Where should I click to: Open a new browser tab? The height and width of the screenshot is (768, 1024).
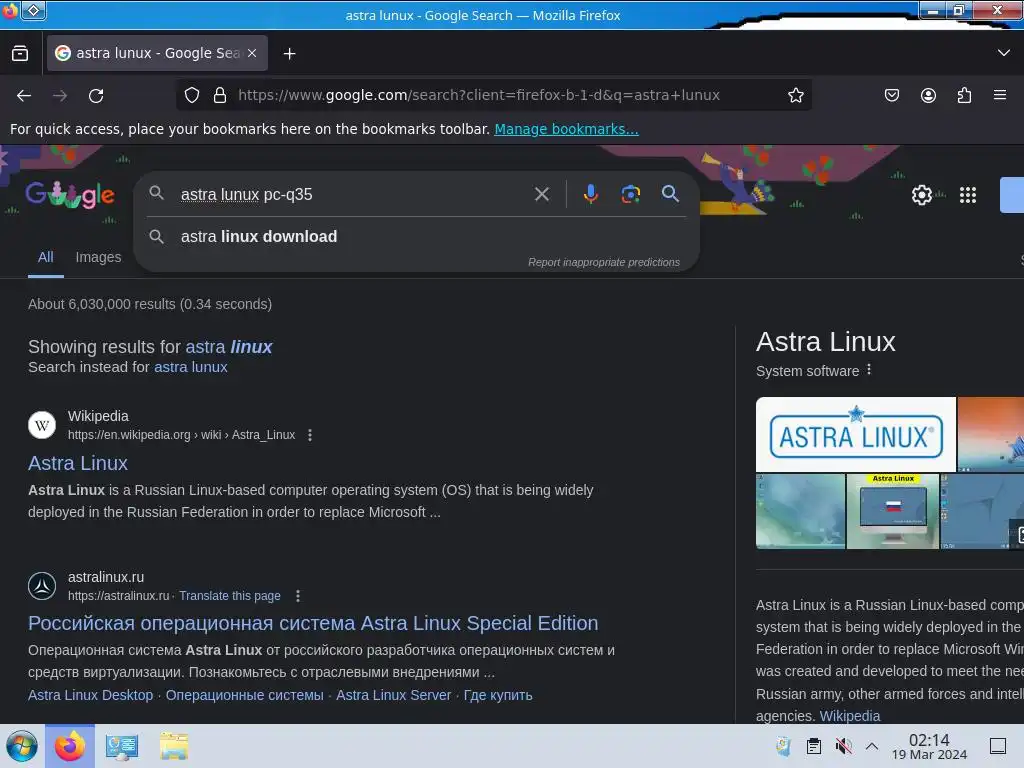(x=289, y=54)
